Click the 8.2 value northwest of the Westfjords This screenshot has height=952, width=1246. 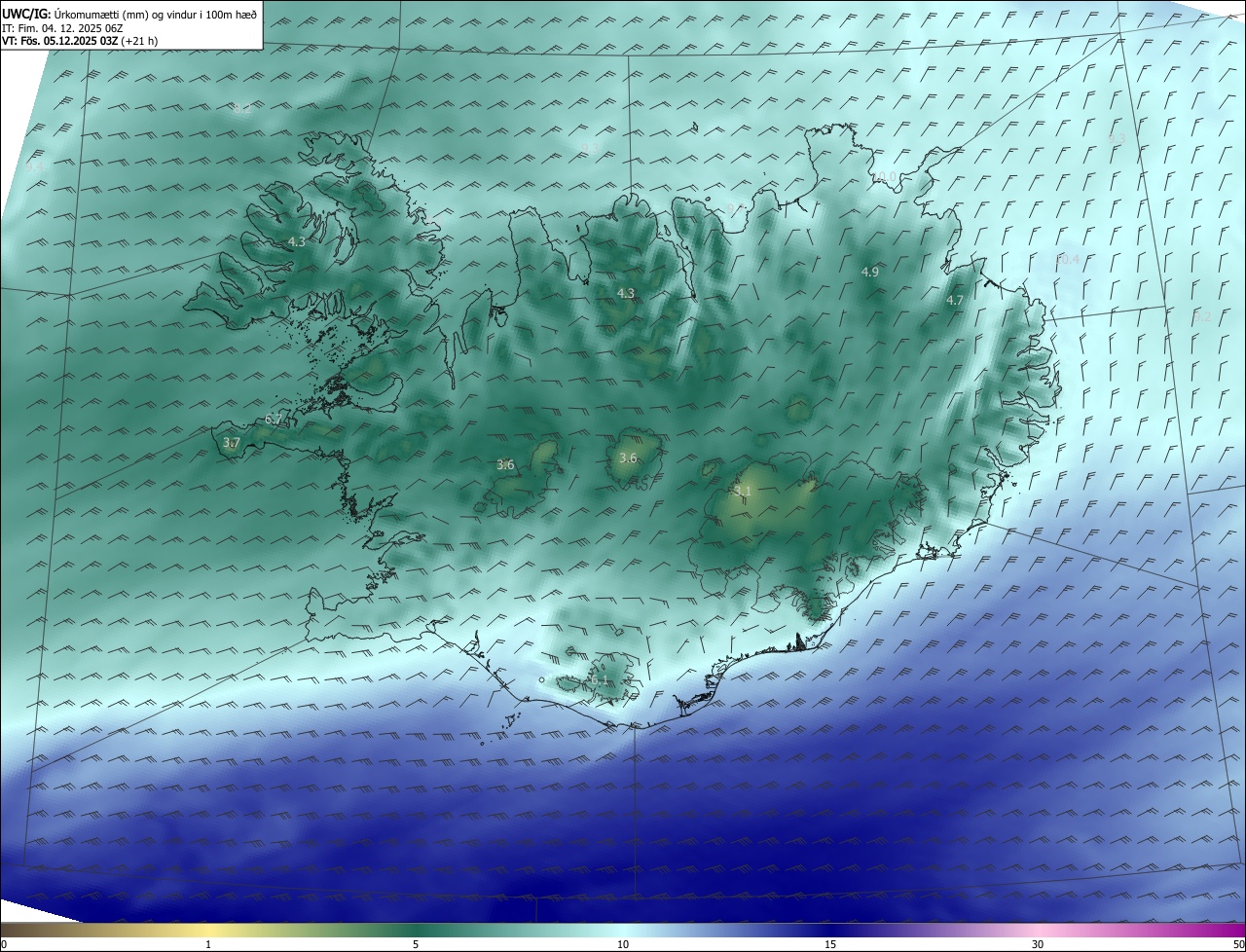[x=240, y=109]
